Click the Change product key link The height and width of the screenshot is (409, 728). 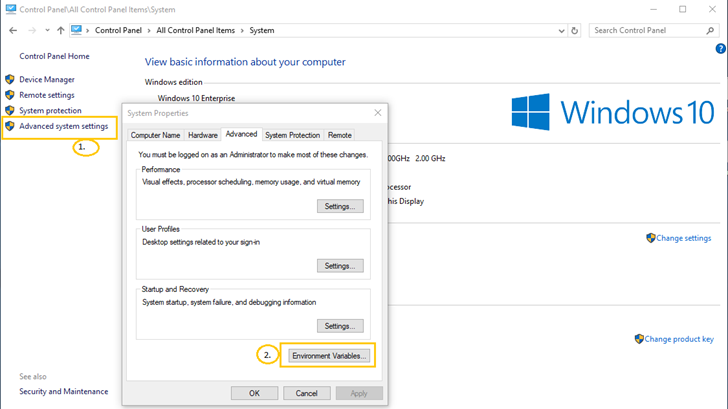pyautogui.click(x=679, y=339)
